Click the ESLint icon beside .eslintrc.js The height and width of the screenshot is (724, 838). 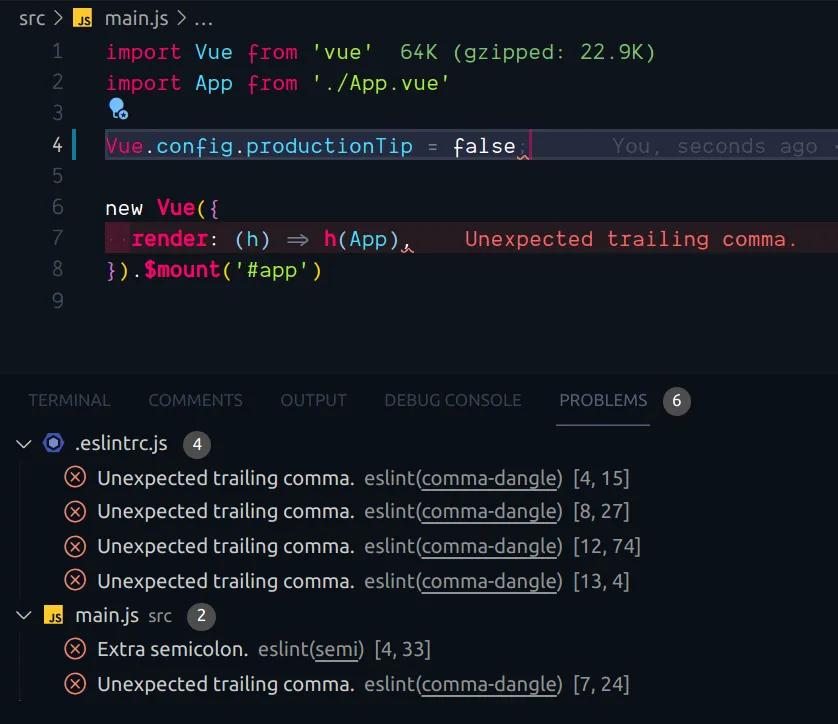coord(53,443)
